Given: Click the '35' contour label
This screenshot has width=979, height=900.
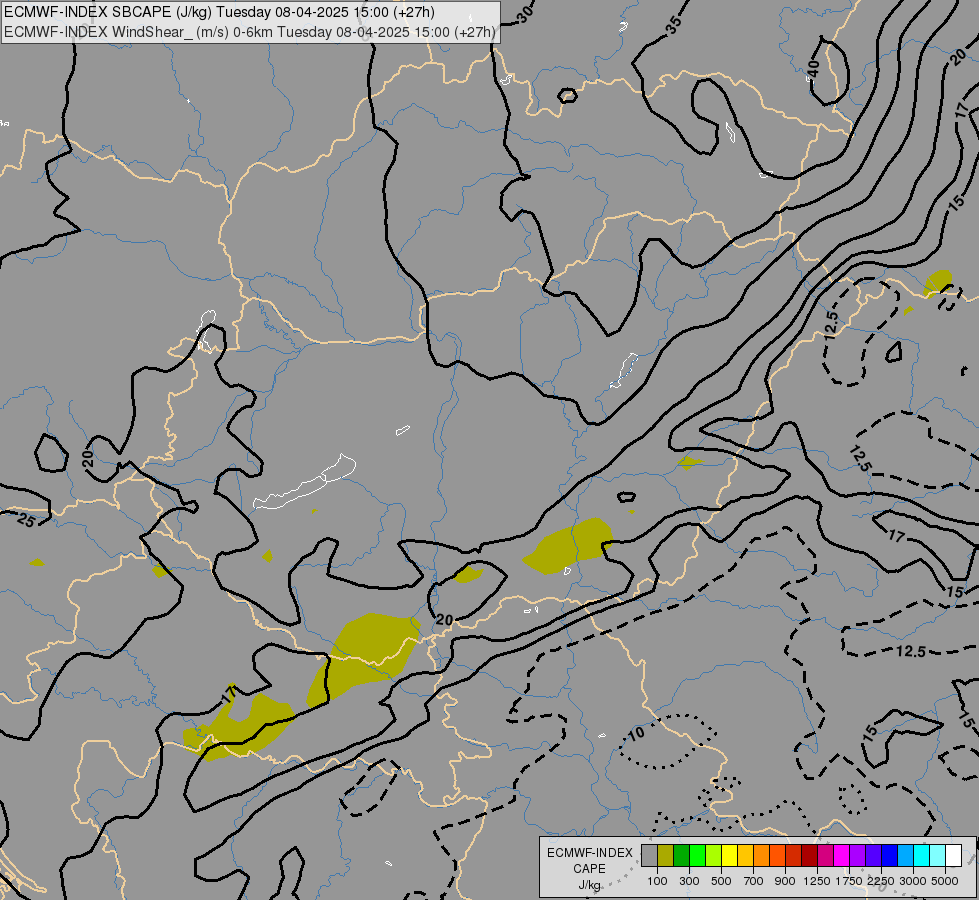Looking at the screenshot, I should tap(673, 25).
